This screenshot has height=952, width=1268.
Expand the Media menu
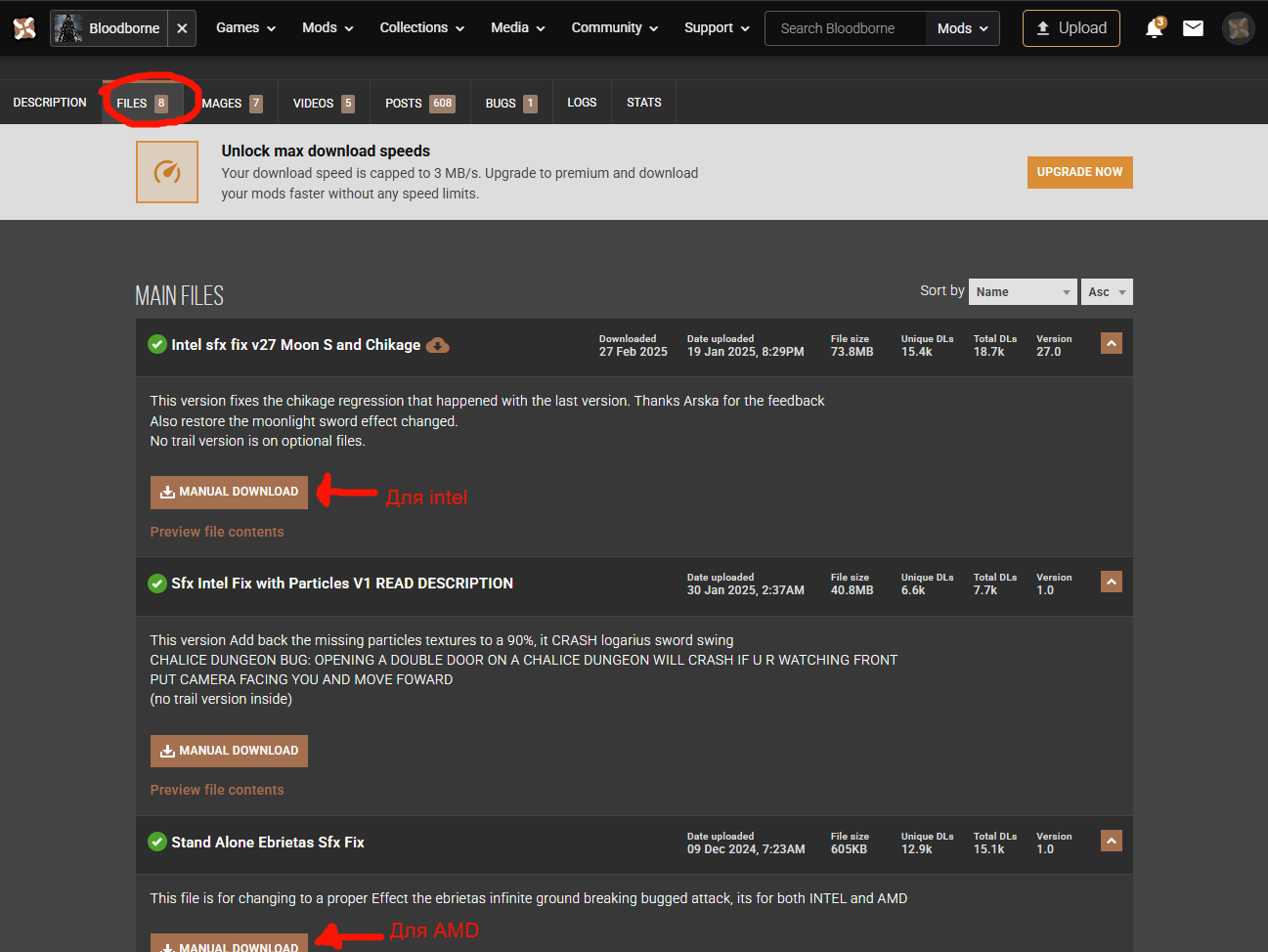518,27
